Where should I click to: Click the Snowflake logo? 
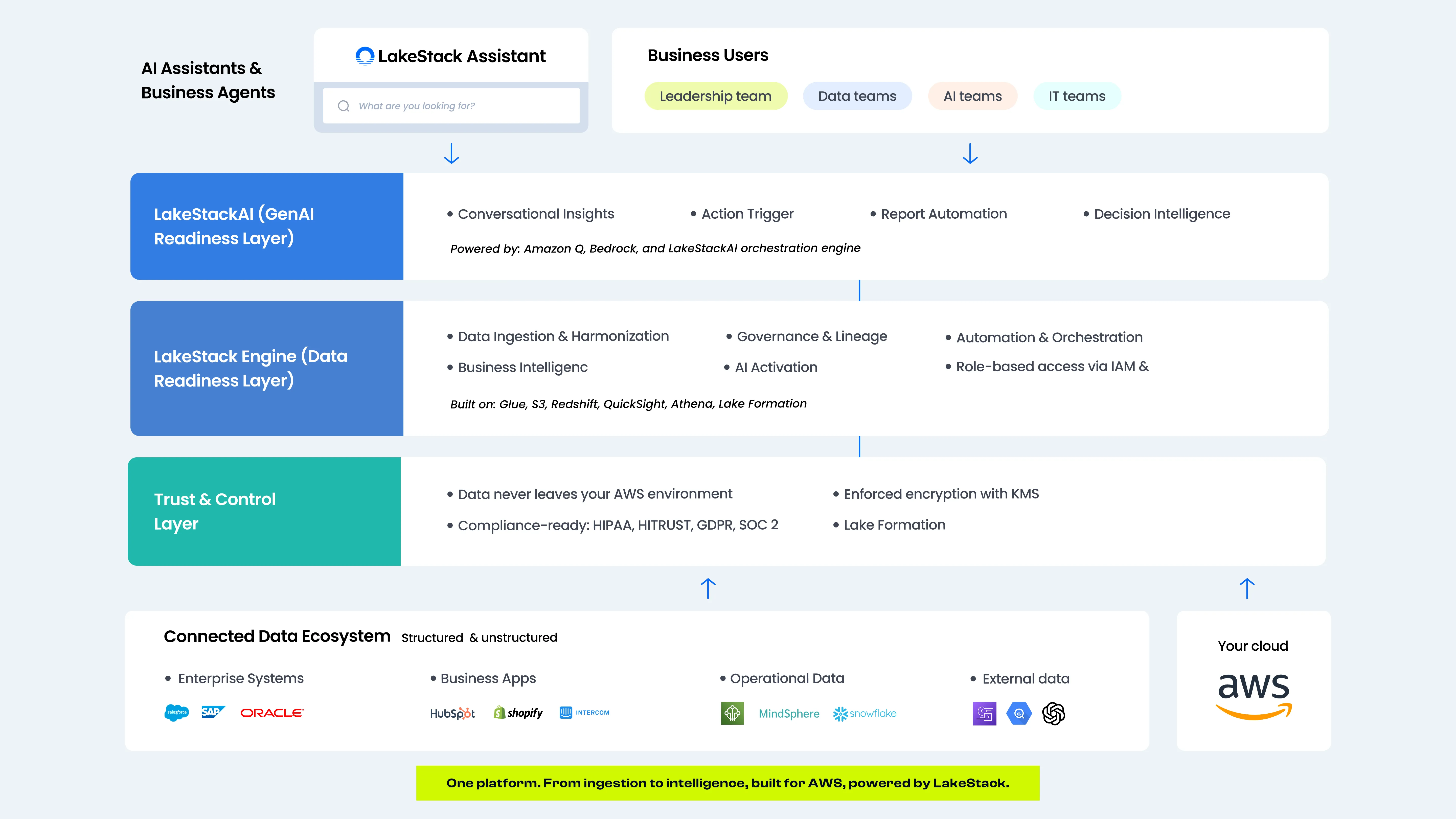865,713
